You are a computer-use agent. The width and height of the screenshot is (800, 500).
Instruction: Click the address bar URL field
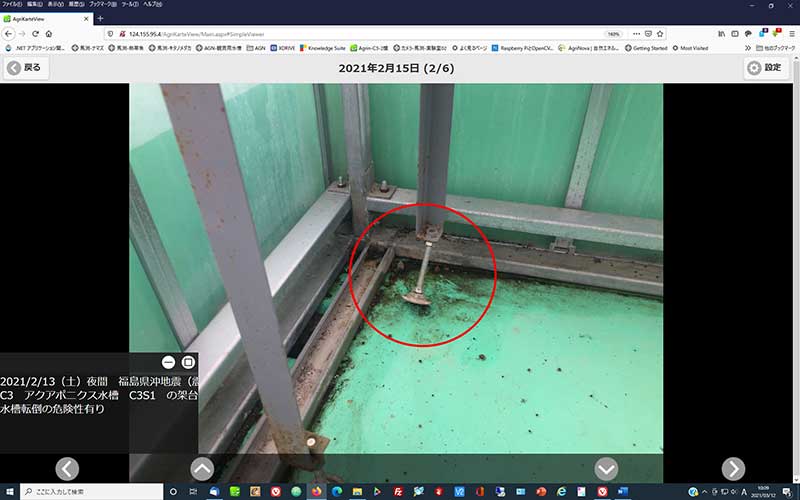pos(350,33)
